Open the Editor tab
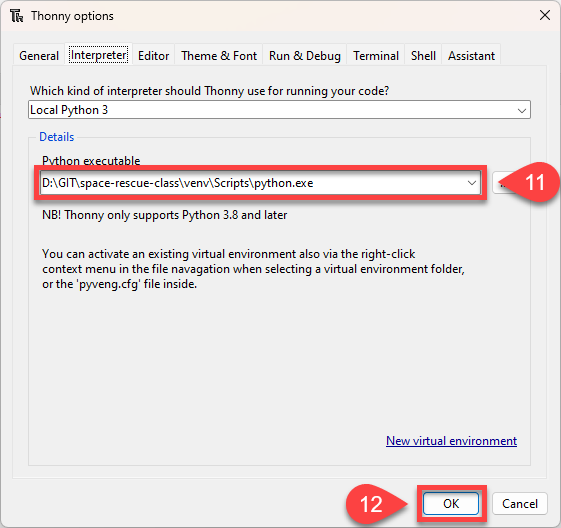 (153, 56)
